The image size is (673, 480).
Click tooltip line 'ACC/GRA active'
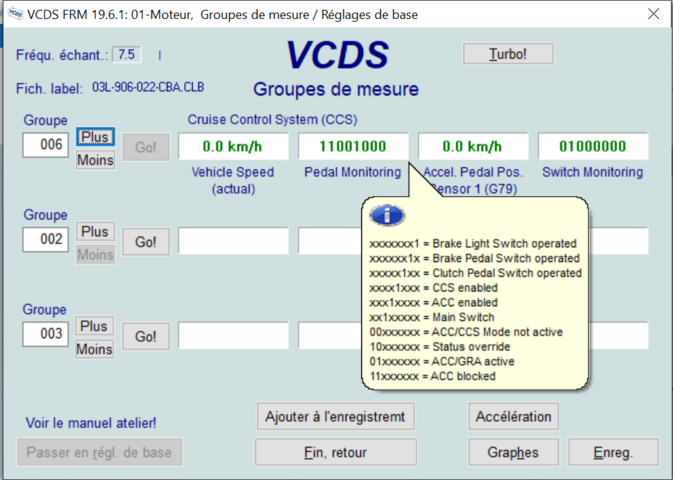[442, 362]
